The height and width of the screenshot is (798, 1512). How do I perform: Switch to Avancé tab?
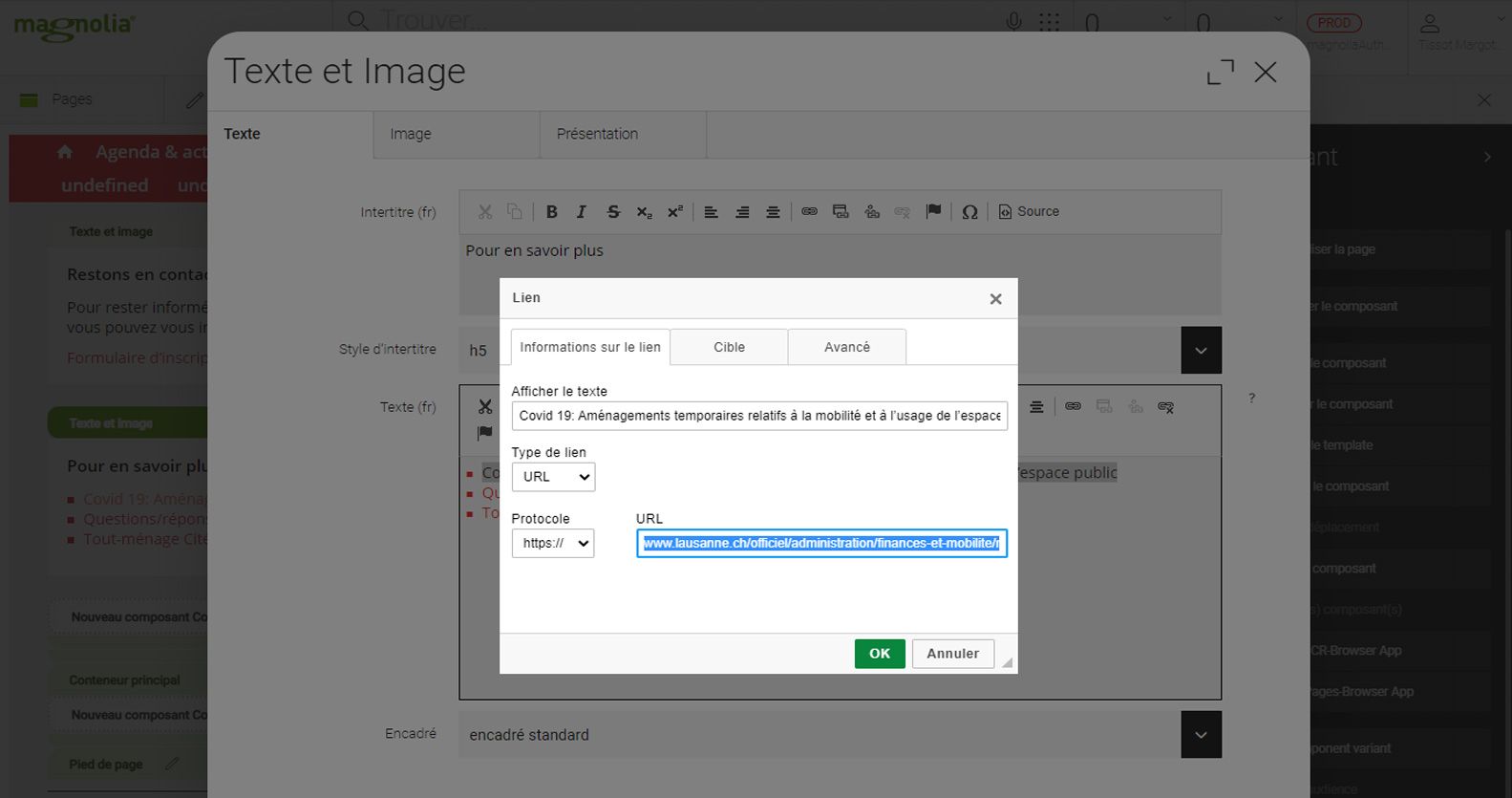click(846, 347)
